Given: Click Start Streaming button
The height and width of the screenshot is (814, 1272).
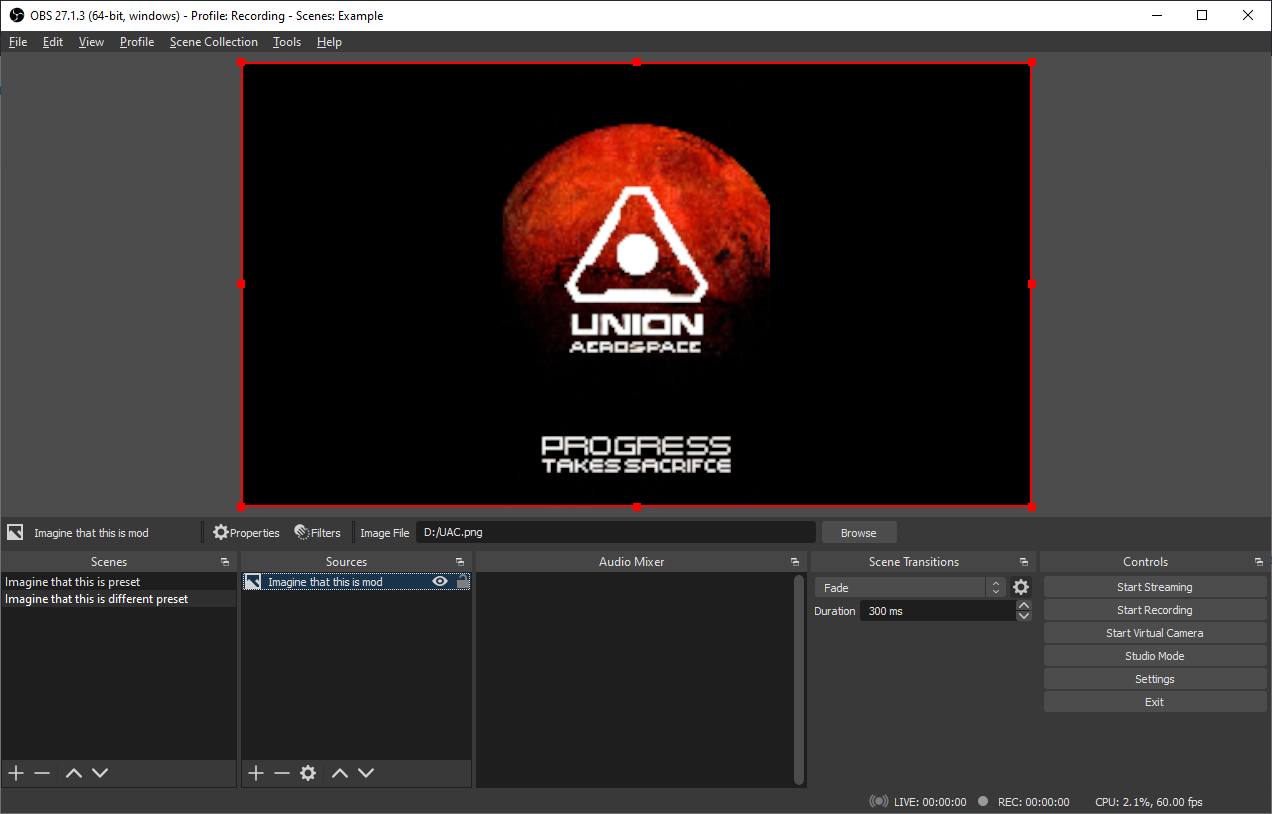Looking at the screenshot, I should 1155,587.
